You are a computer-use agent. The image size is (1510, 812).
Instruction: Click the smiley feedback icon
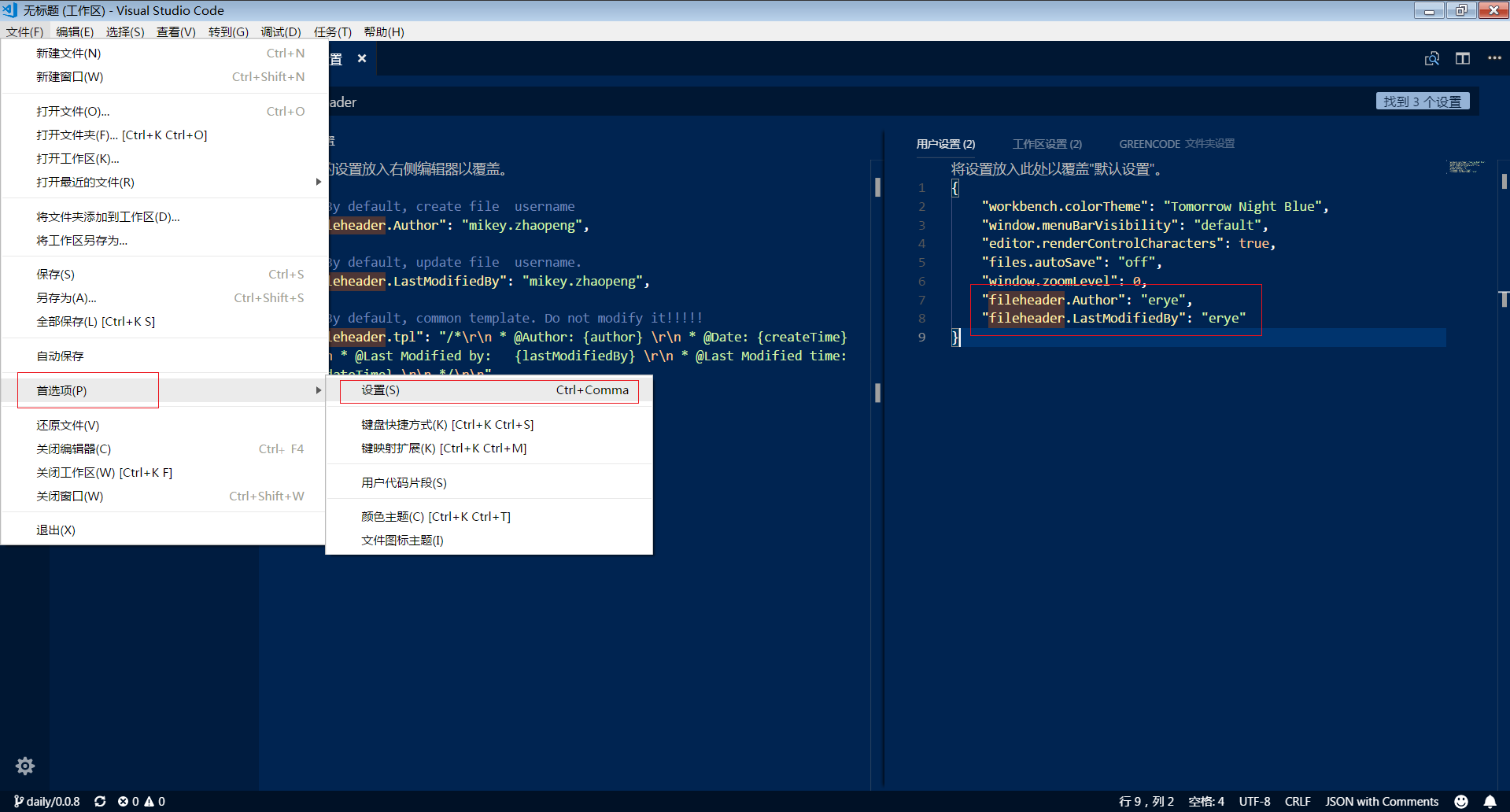(1461, 801)
